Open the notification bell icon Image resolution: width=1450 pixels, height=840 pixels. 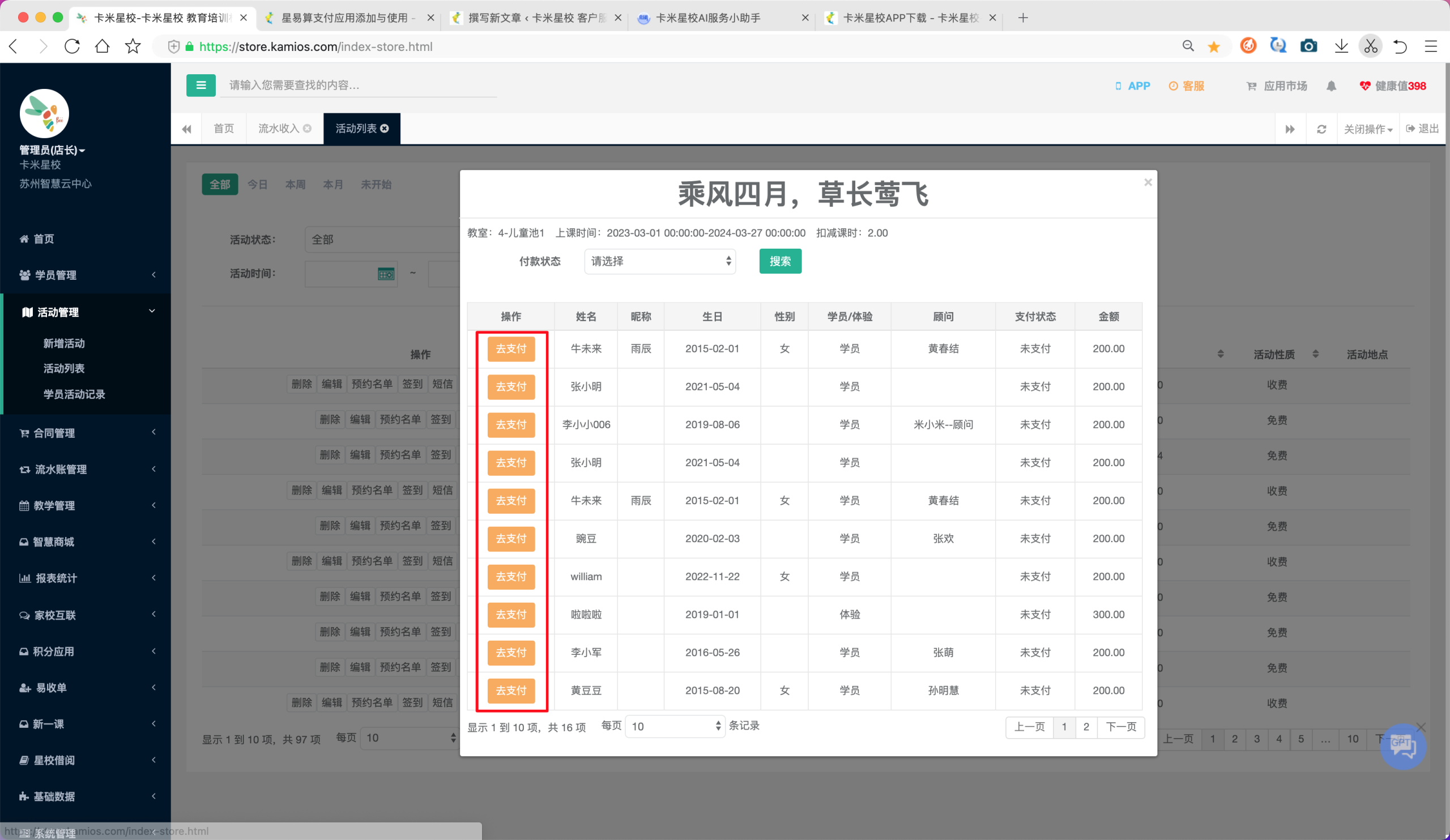(x=1331, y=86)
